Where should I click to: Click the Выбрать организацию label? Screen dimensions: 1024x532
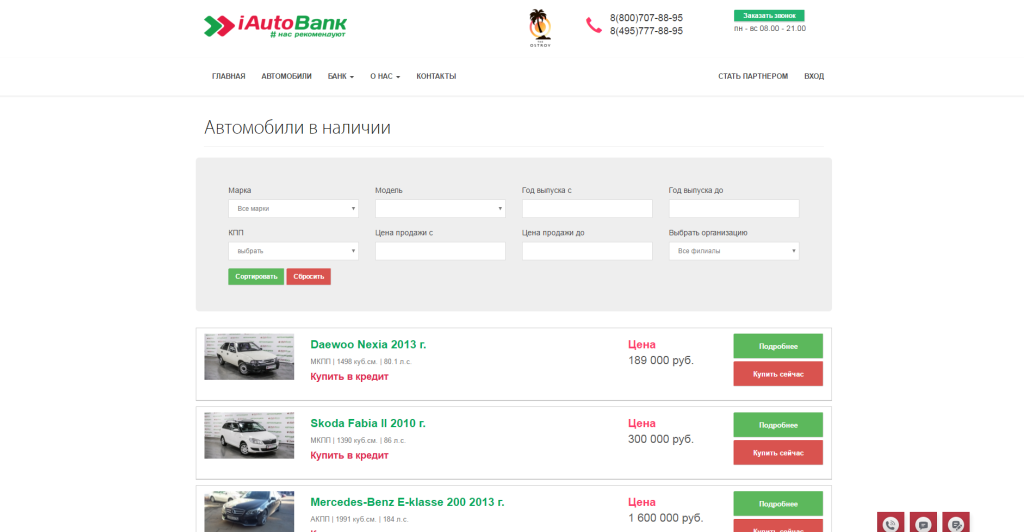[708, 233]
